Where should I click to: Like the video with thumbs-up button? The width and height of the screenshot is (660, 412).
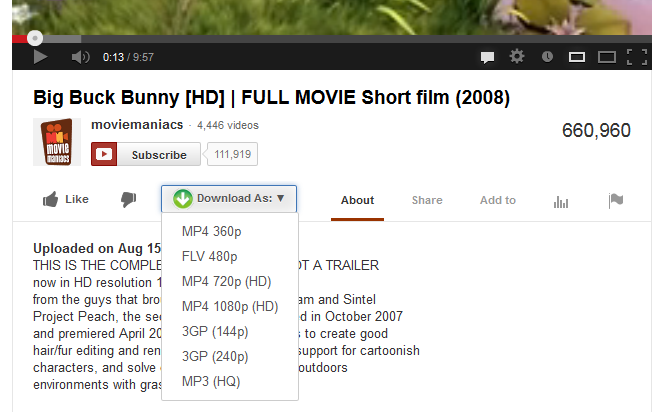coord(66,200)
